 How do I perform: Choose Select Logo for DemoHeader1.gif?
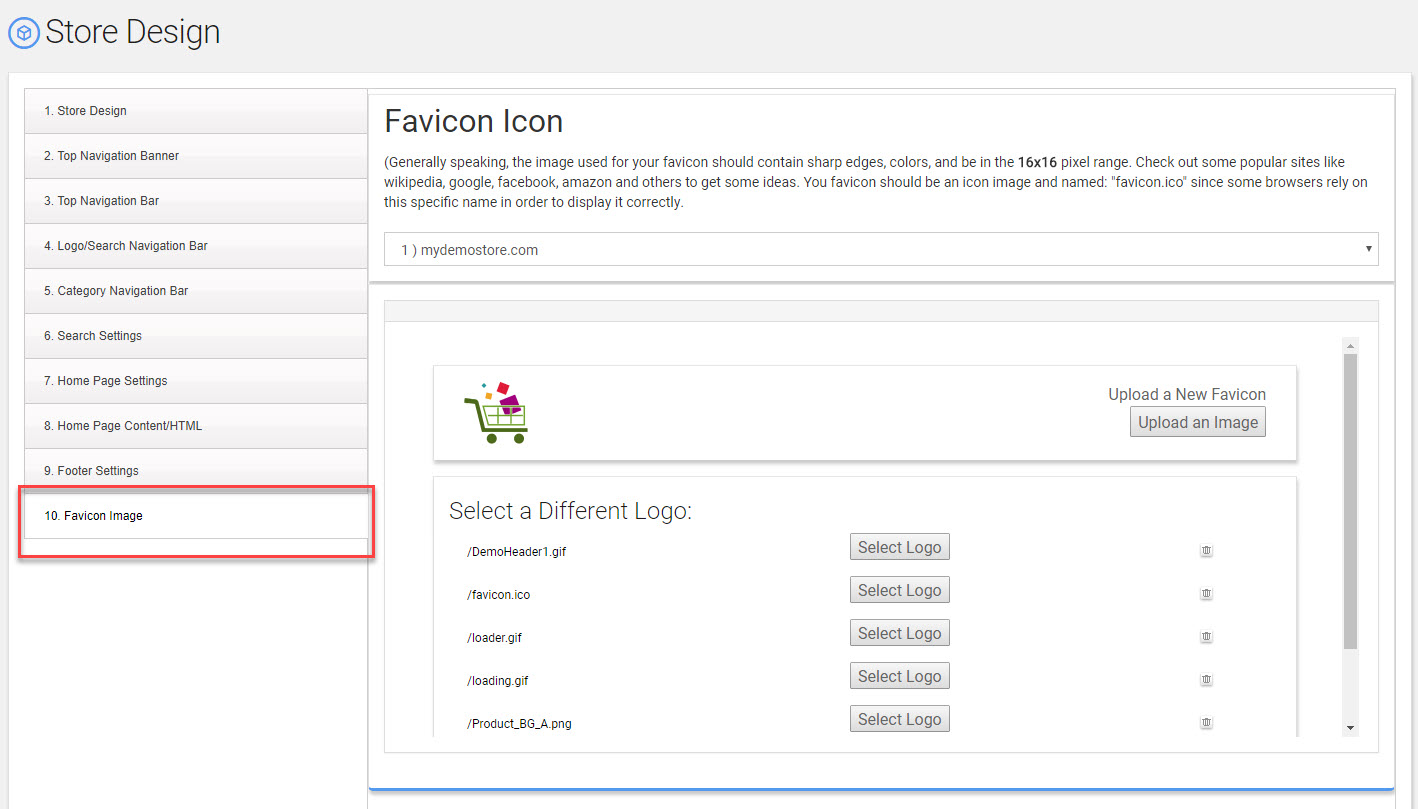(x=899, y=547)
